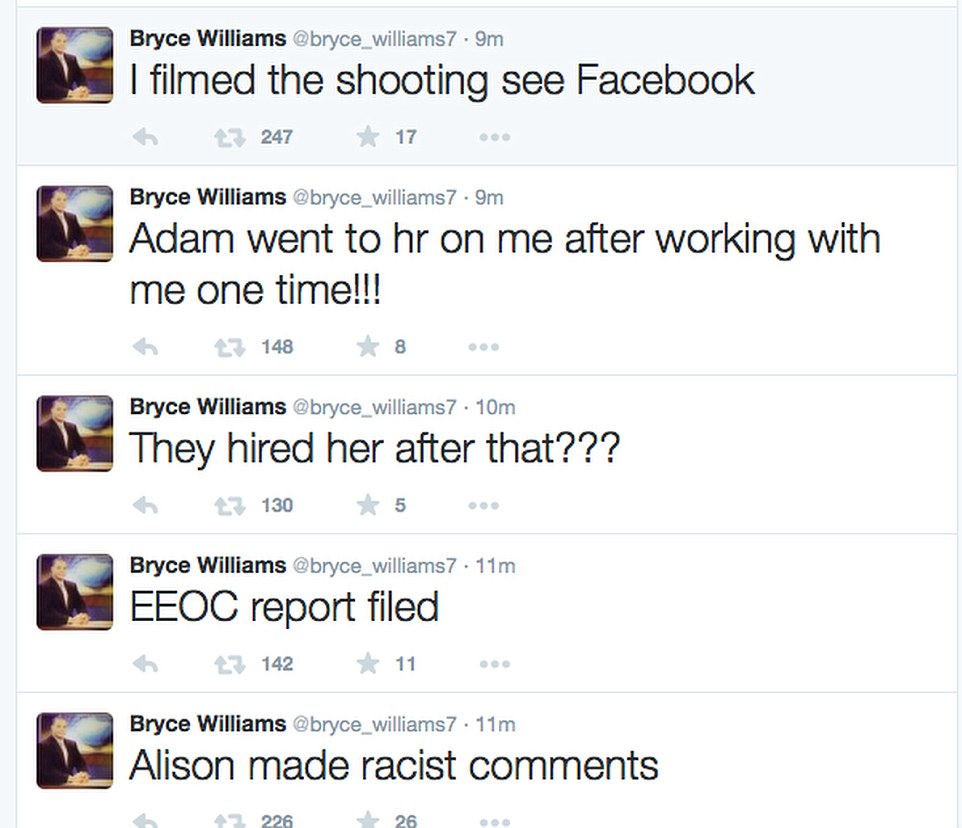This screenshot has height=828, width=962.
Task: Reply to the 'I filmed the shooting' tweet
Action: coord(145,137)
